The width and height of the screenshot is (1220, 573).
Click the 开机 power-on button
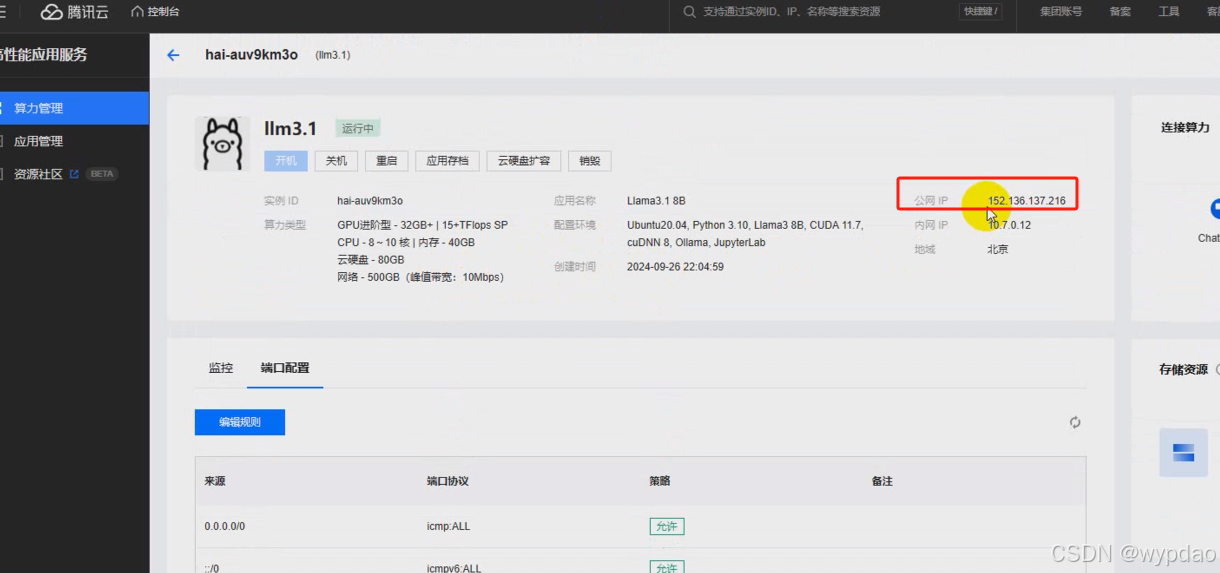click(286, 161)
